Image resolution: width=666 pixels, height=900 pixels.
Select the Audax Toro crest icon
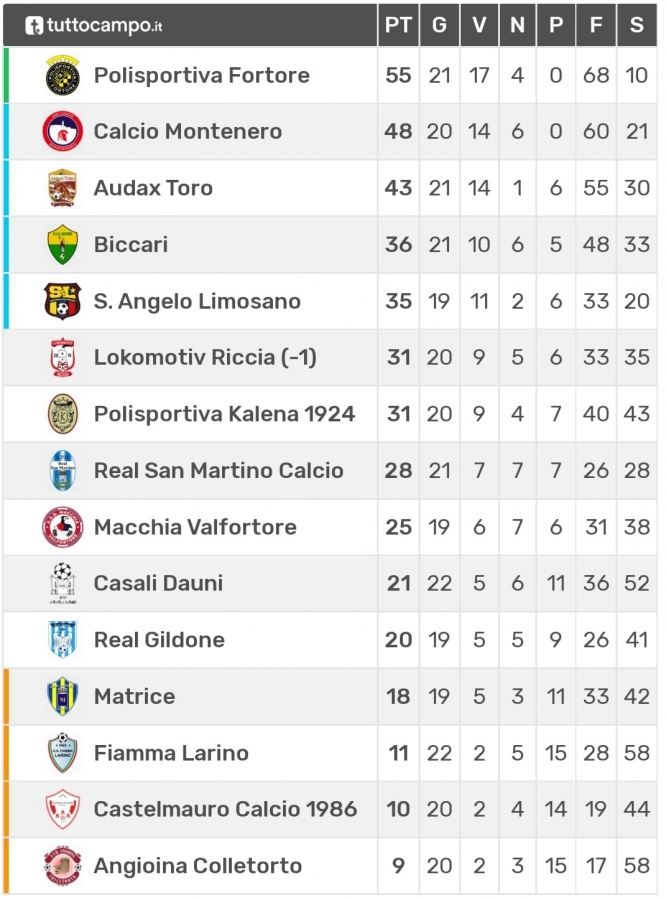tap(62, 188)
